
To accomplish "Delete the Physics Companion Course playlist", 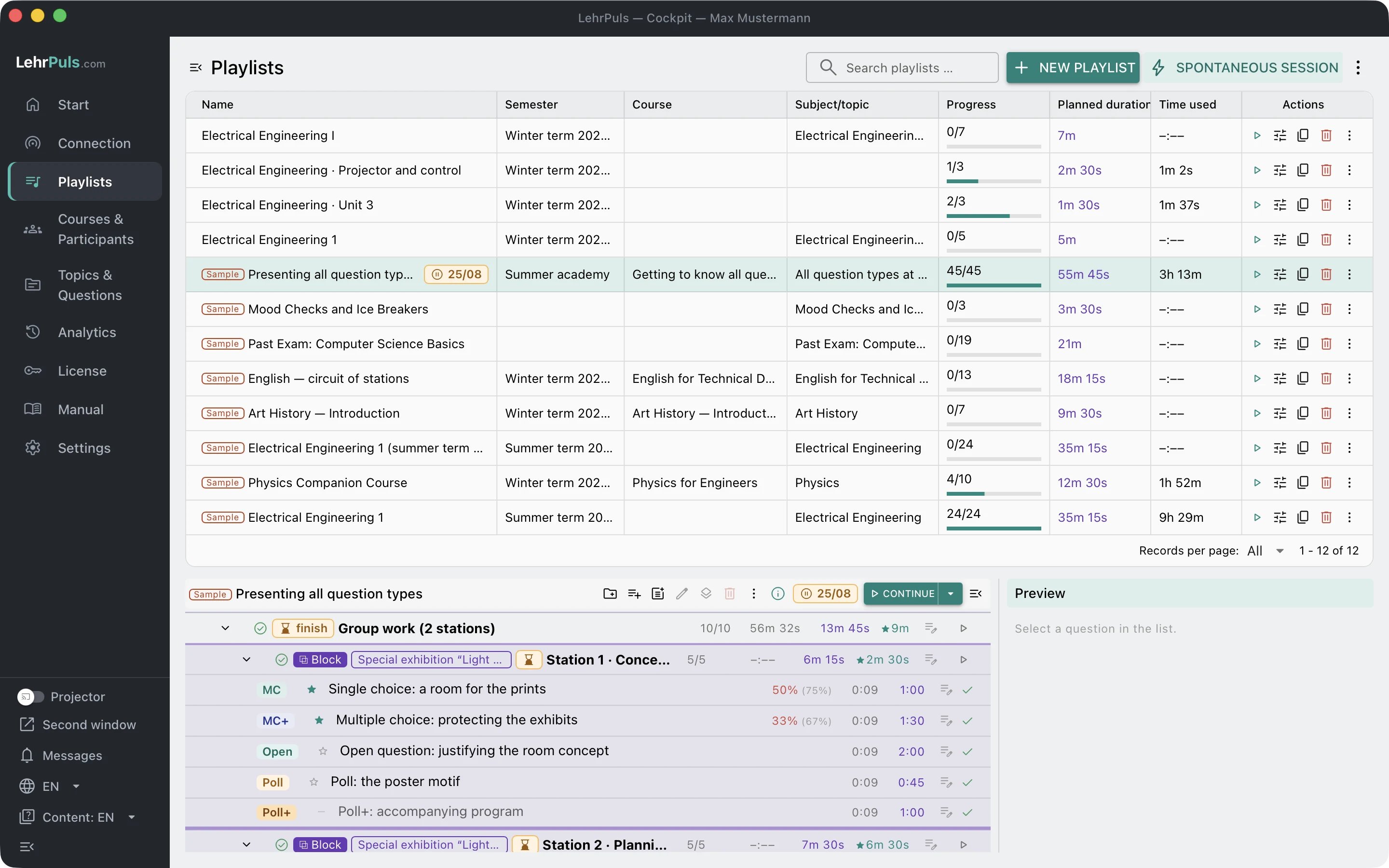I will 1326,483.
